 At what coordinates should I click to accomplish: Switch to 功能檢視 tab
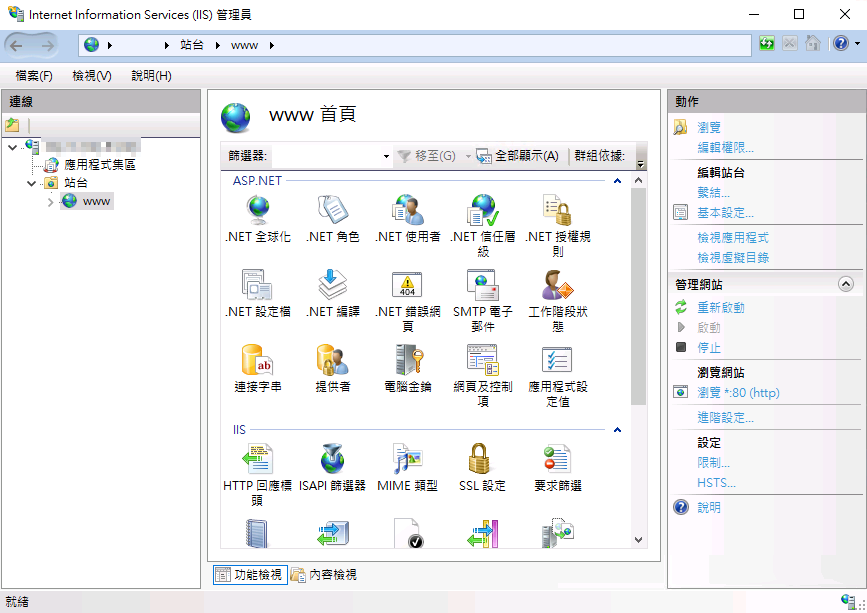[250, 575]
